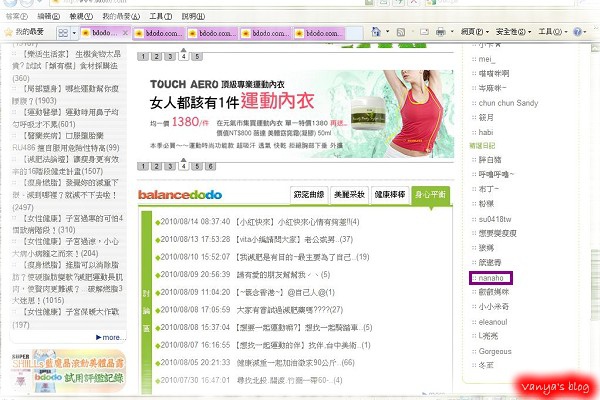This screenshot has height=400, width=600.
Task: Open diary author eleanoul
Action: (x=493, y=322)
